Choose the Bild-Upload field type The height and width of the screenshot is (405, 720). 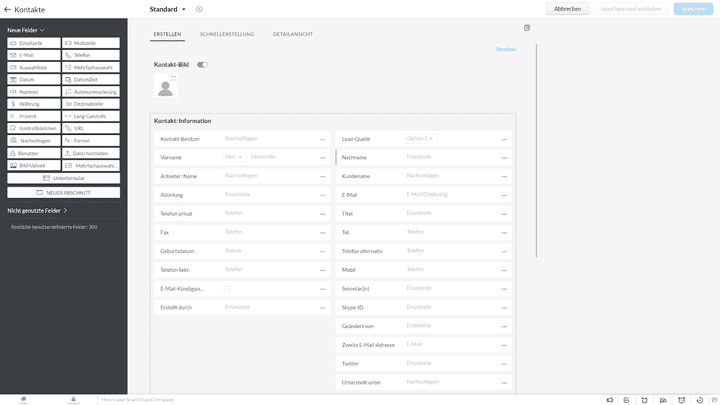[35, 165]
